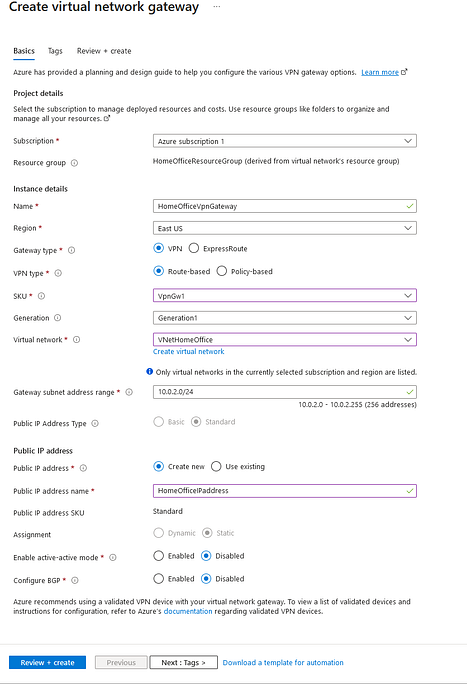Click info icon next to Virtual network
This screenshot has height=684, width=467.
(x=76, y=339)
